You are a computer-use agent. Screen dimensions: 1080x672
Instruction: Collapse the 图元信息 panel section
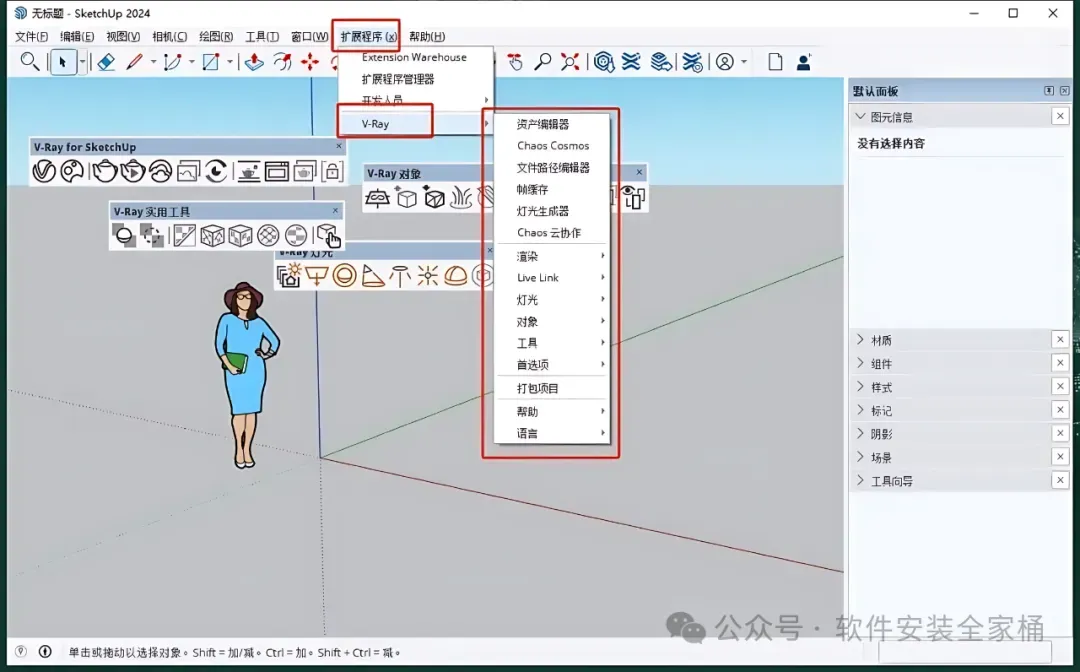tap(860, 116)
